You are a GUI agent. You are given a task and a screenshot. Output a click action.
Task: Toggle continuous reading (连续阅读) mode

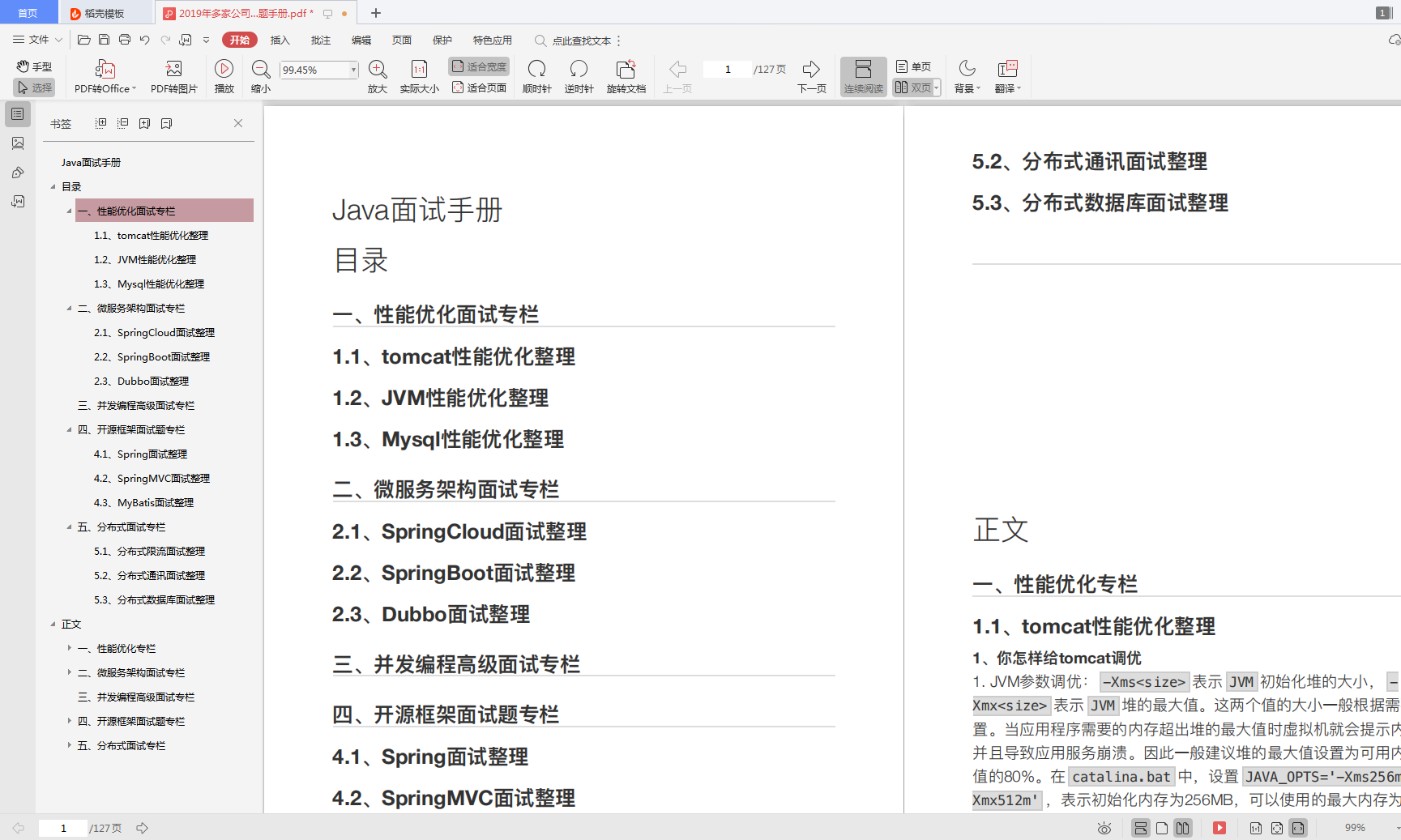tap(863, 77)
